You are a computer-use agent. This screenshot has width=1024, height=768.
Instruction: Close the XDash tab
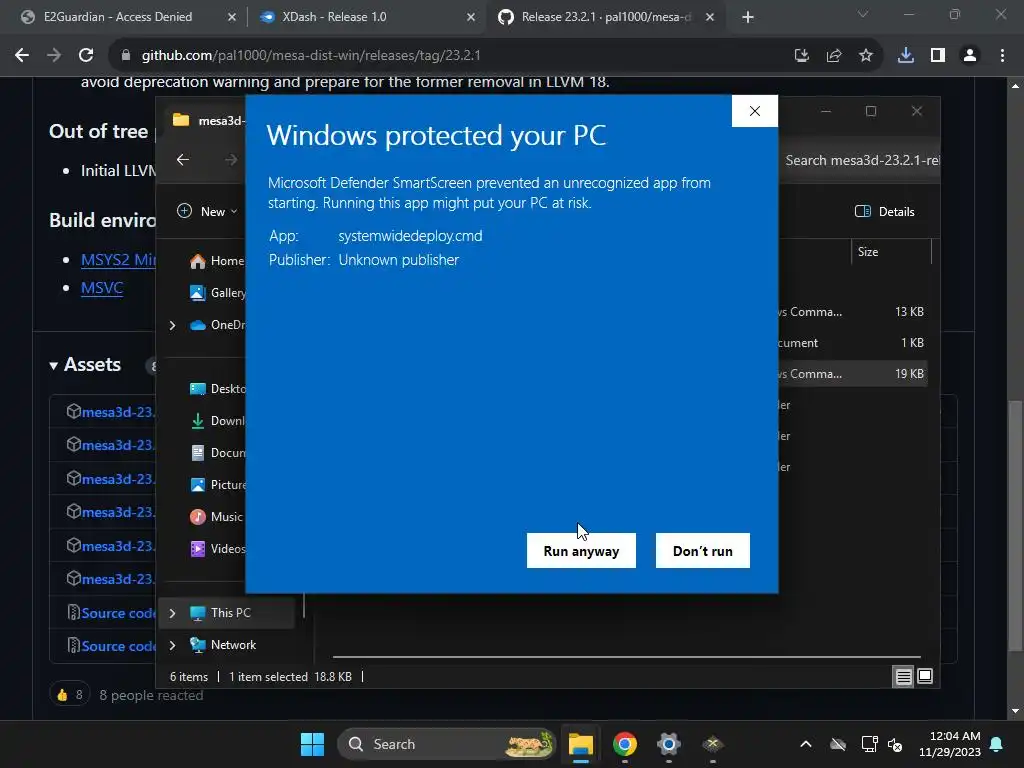(x=471, y=17)
